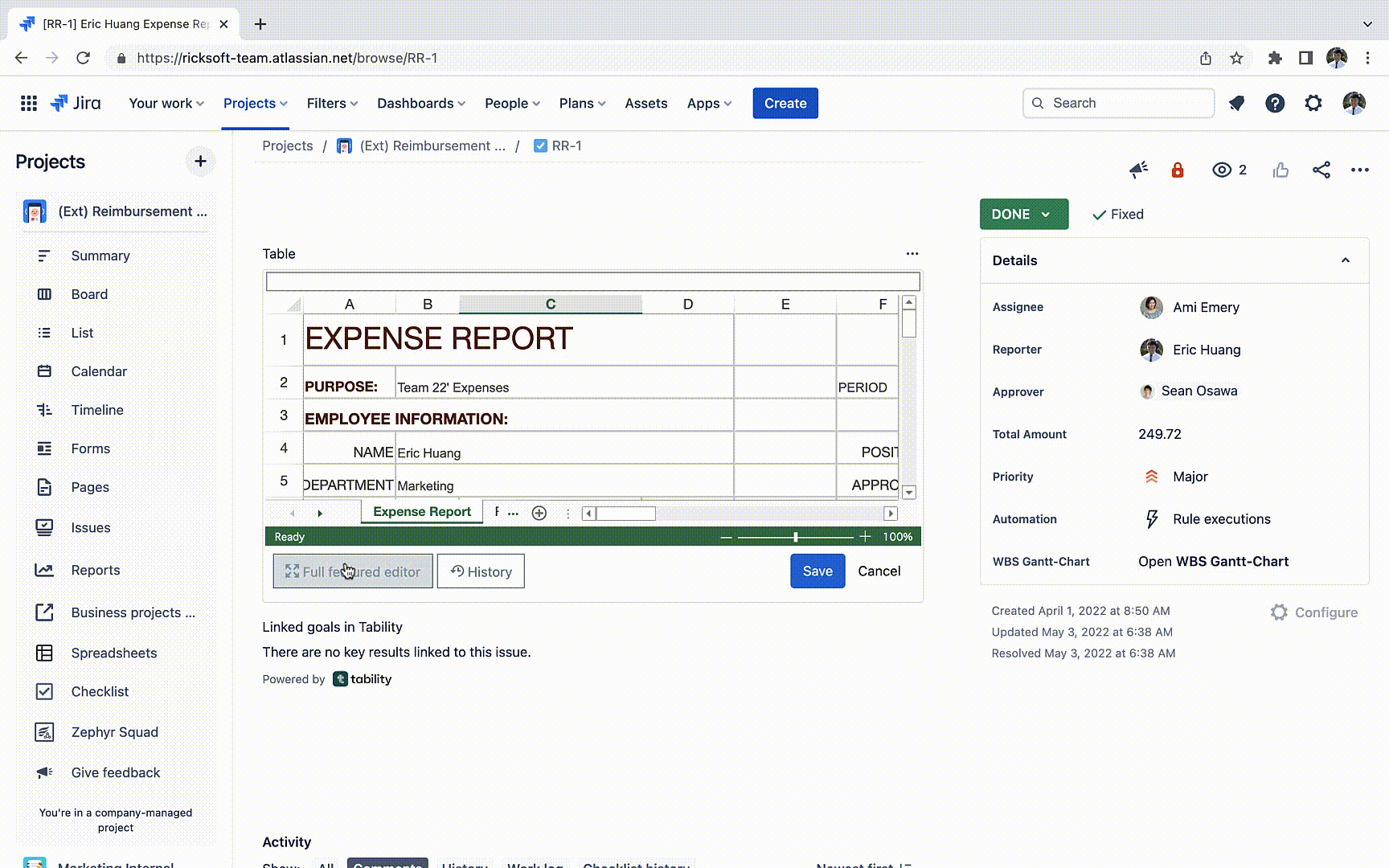Open Zephyr Squad in sidebar

point(116,732)
